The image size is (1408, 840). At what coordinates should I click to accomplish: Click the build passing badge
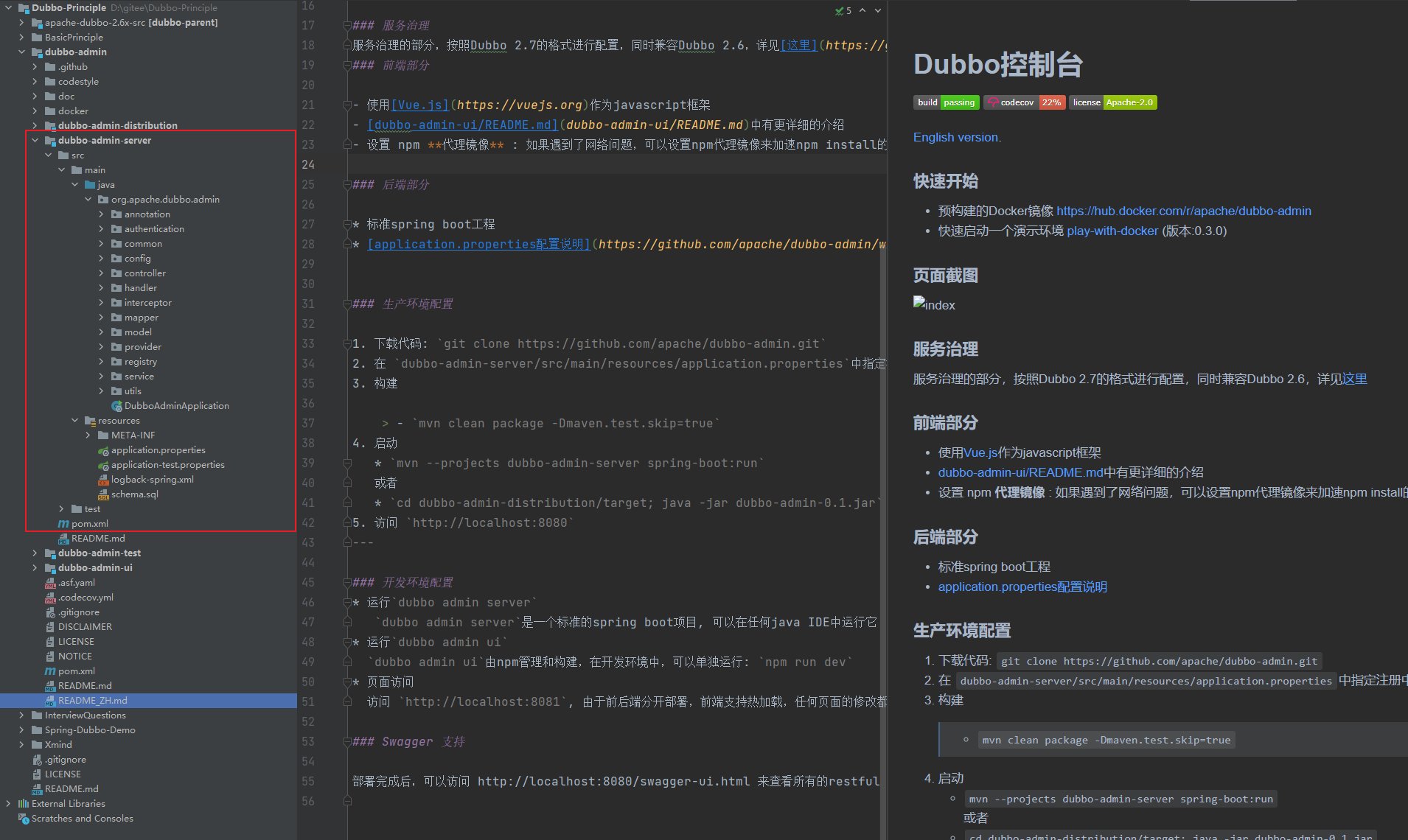[947, 102]
